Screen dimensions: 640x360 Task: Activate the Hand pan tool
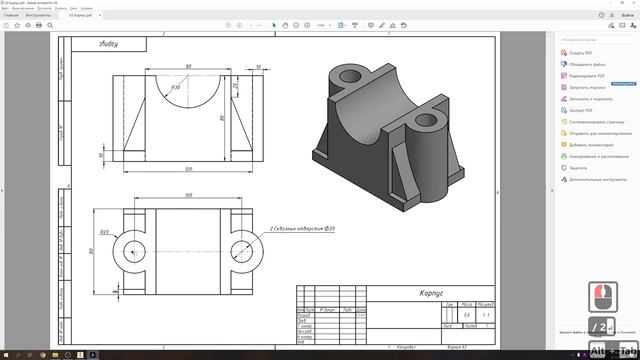pyautogui.click(x=285, y=25)
